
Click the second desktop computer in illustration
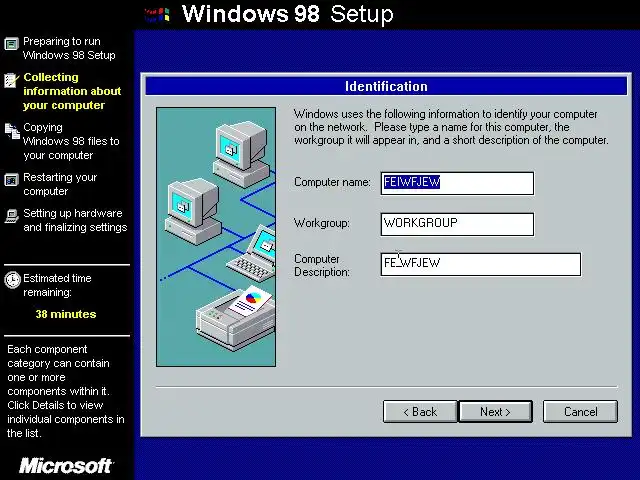[x=193, y=211]
